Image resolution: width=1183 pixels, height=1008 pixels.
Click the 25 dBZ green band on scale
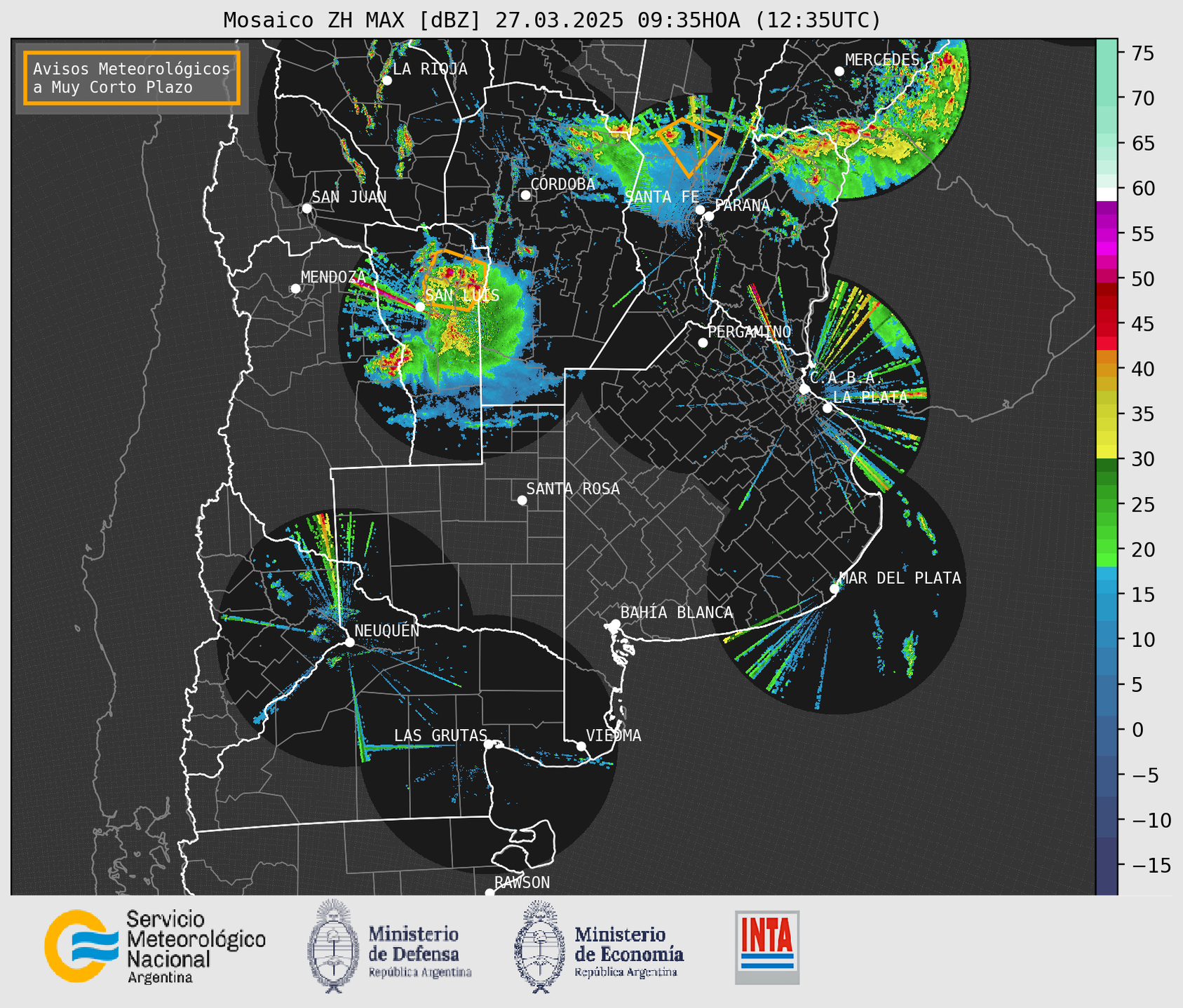1107,505
